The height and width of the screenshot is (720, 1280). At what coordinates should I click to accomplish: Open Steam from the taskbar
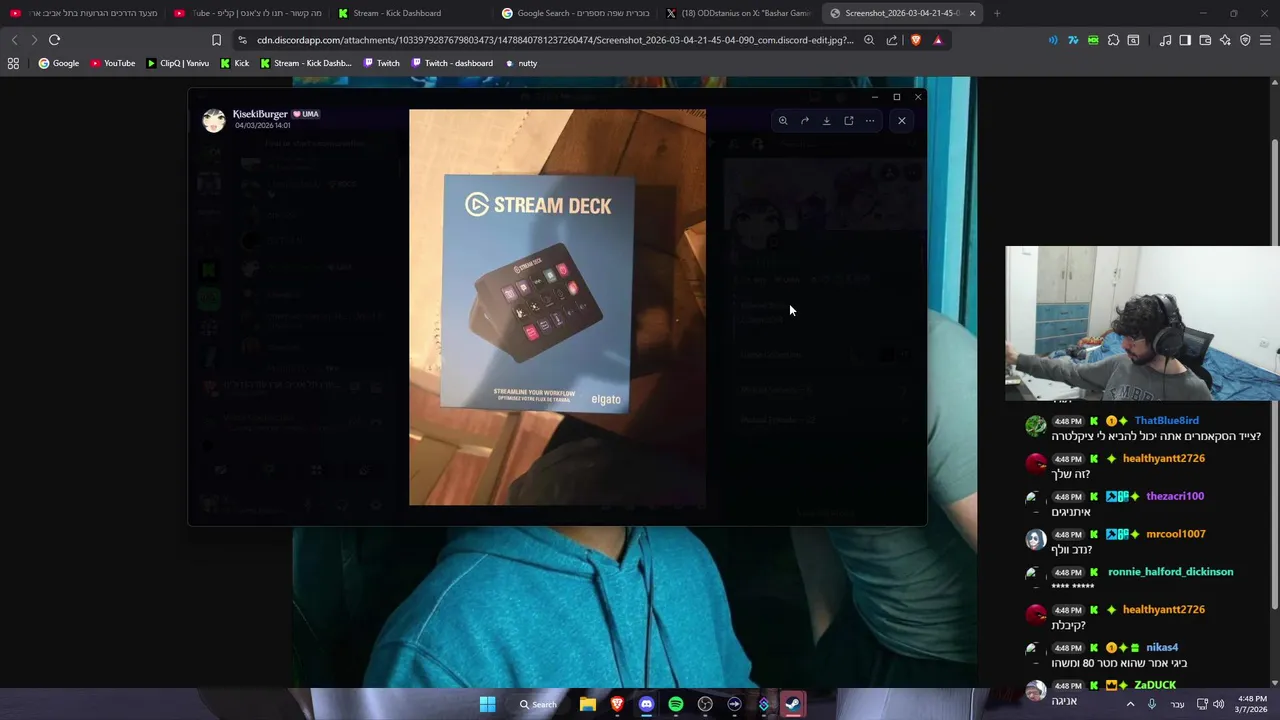(793, 704)
